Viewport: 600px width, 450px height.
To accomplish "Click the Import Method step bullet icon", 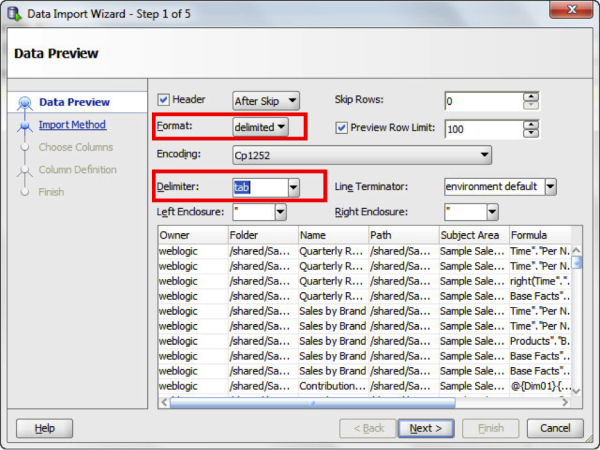I will (x=23, y=125).
